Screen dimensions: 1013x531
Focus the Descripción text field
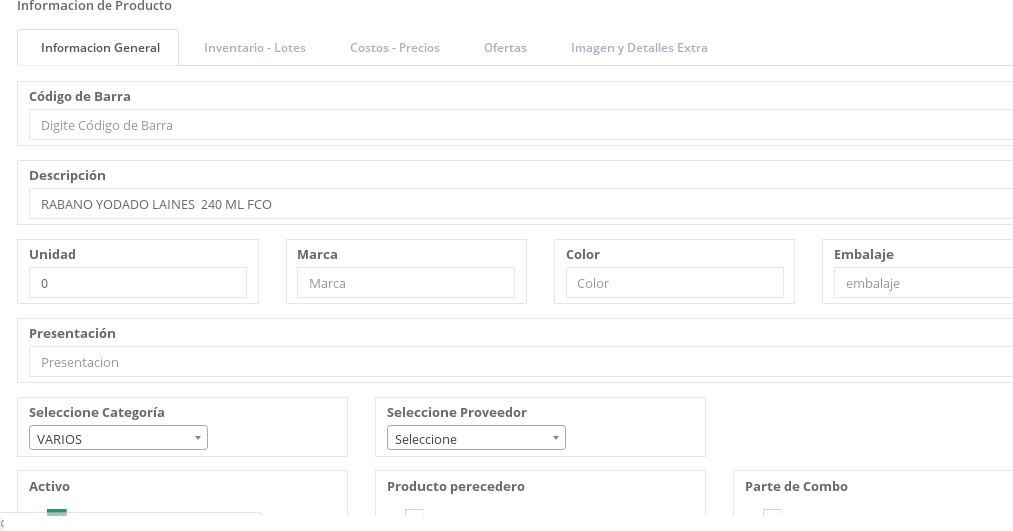[x=520, y=204]
